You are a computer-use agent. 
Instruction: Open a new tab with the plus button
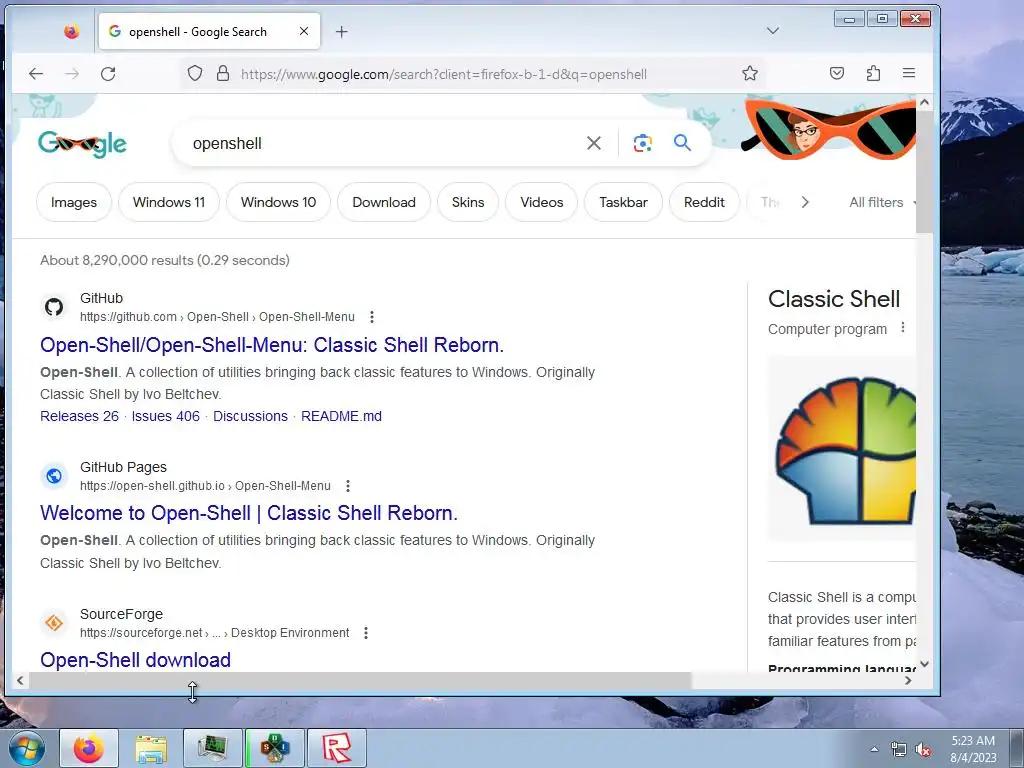342,31
